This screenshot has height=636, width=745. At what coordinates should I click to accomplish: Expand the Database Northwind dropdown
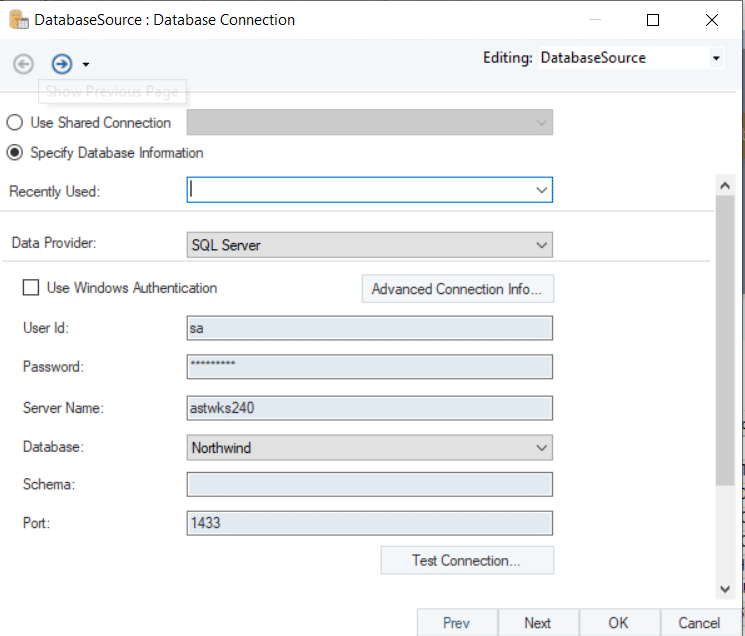click(x=541, y=448)
